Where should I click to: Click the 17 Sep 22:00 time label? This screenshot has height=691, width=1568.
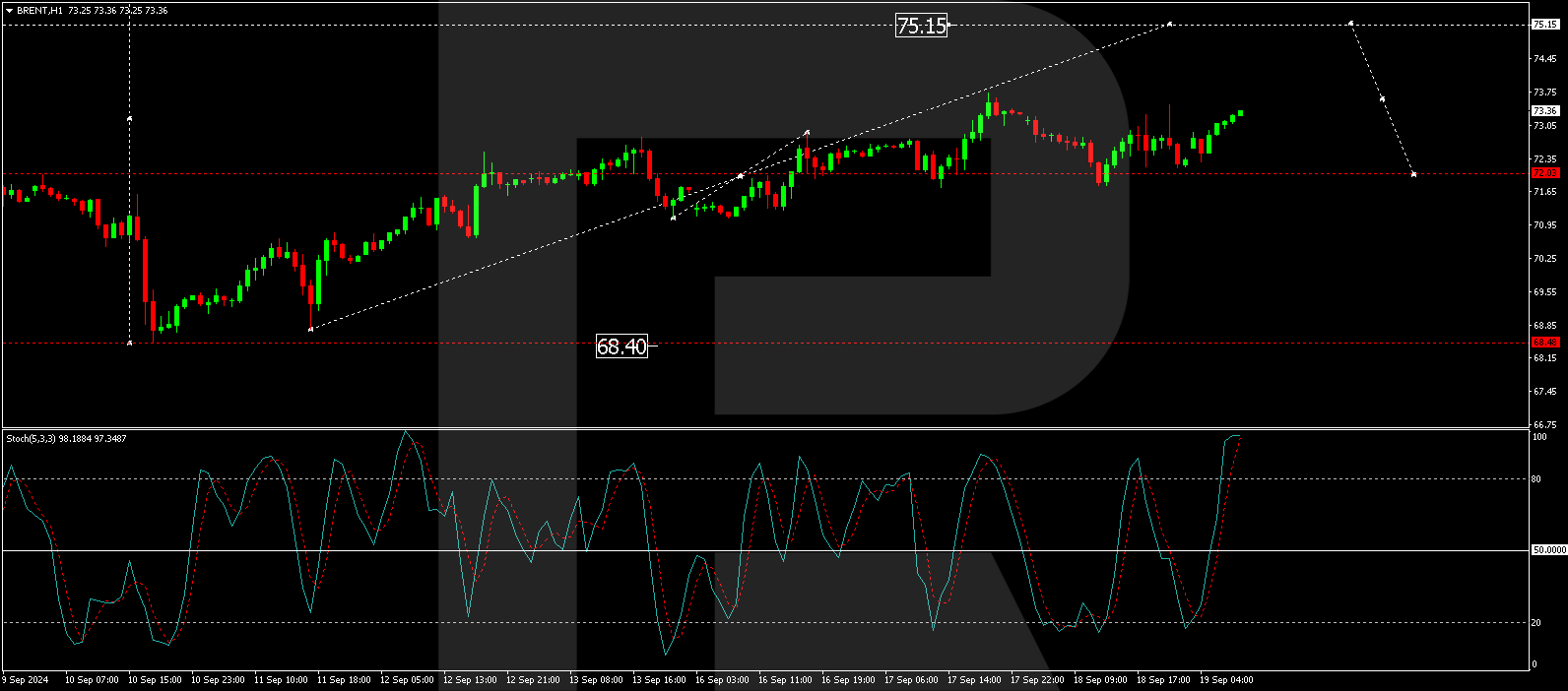point(1037,680)
